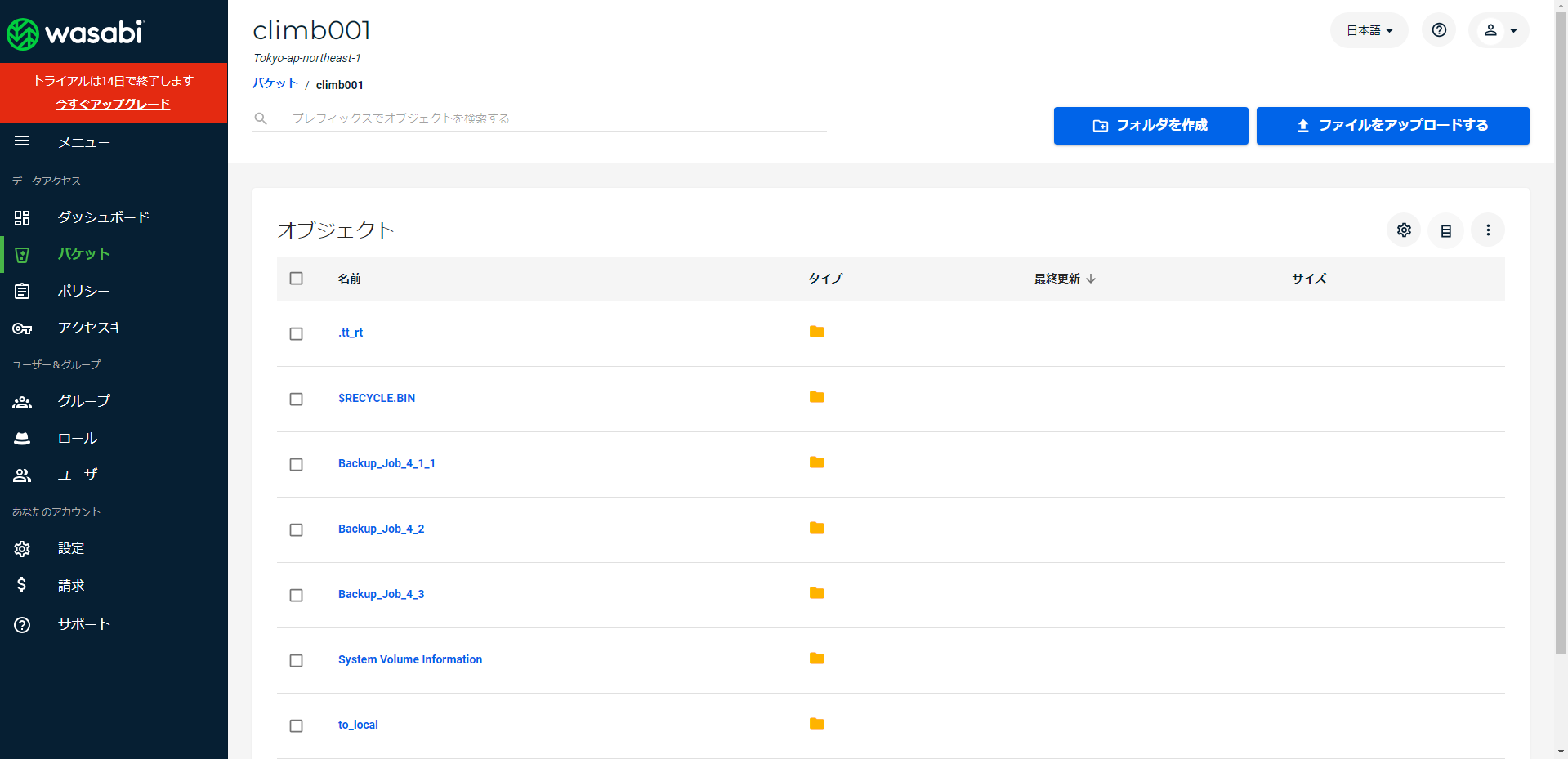Open アクセスキー in the sidebar
The image size is (1568, 759).
(96, 328)
